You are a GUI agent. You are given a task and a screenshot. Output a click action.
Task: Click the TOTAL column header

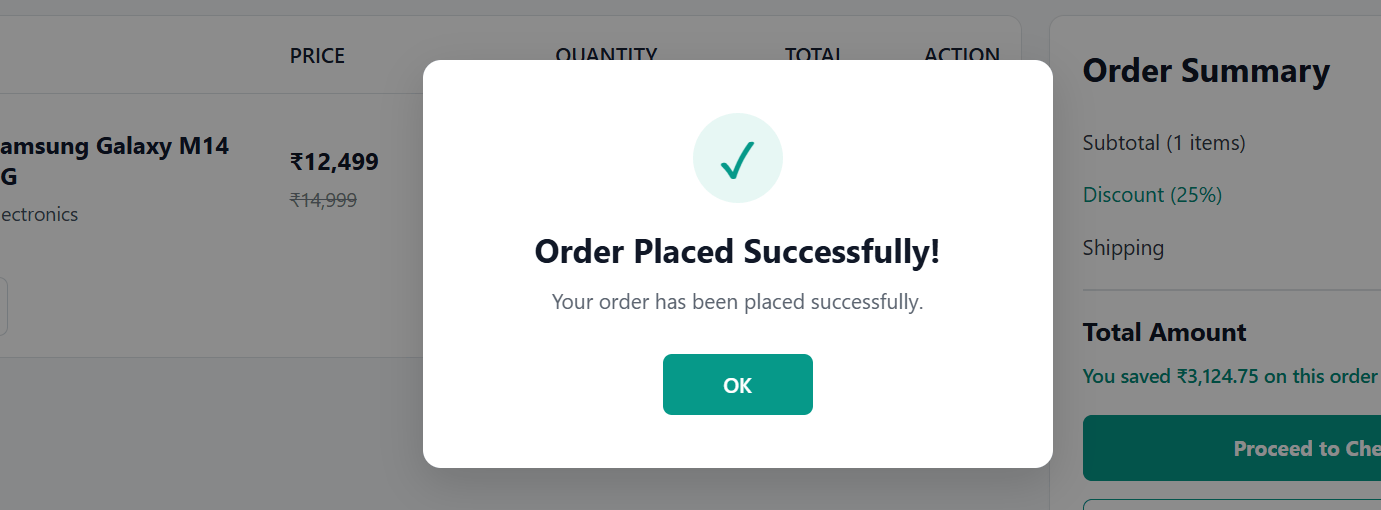pos(813,52)
